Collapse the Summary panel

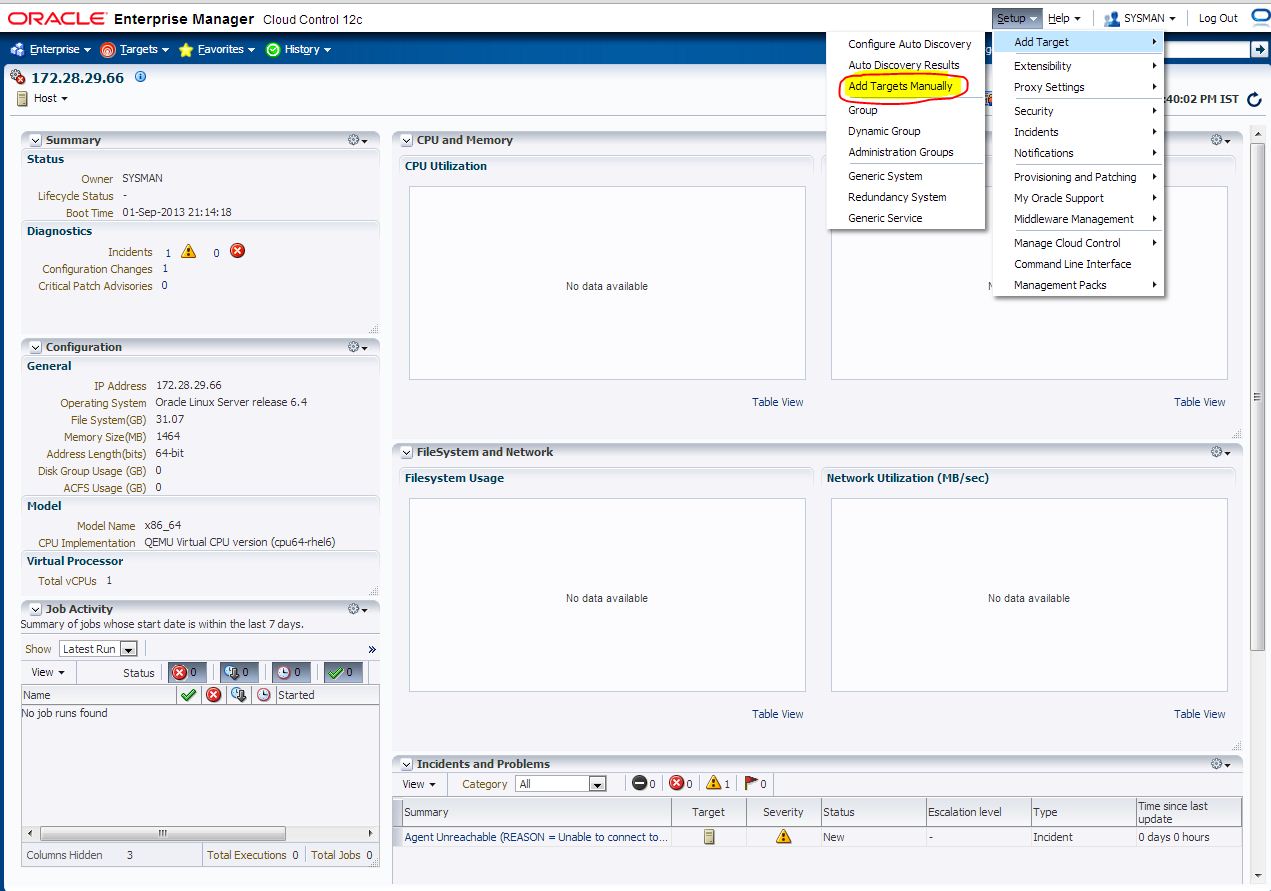click(x=36, y=140)
